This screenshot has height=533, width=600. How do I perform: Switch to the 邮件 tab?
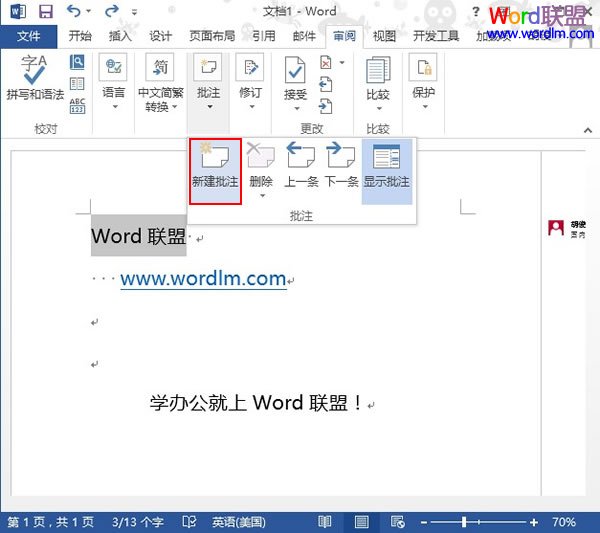(304, 36)
